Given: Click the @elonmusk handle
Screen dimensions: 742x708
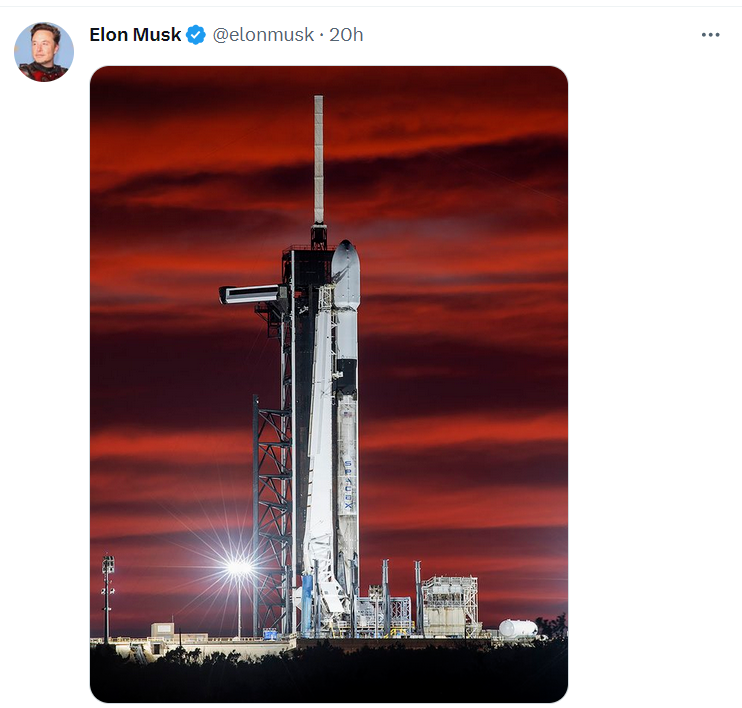Looking at the screenshot, I should 263,35.
